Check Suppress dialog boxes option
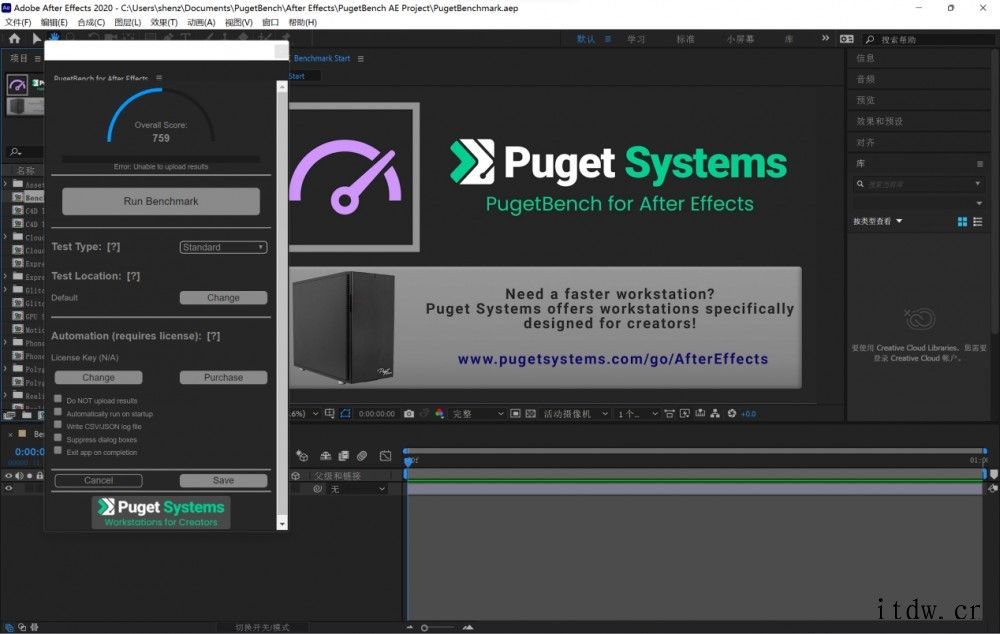The height and width of the screenshot is (634, 1000). pyautogui.click(x=58, y=438)
